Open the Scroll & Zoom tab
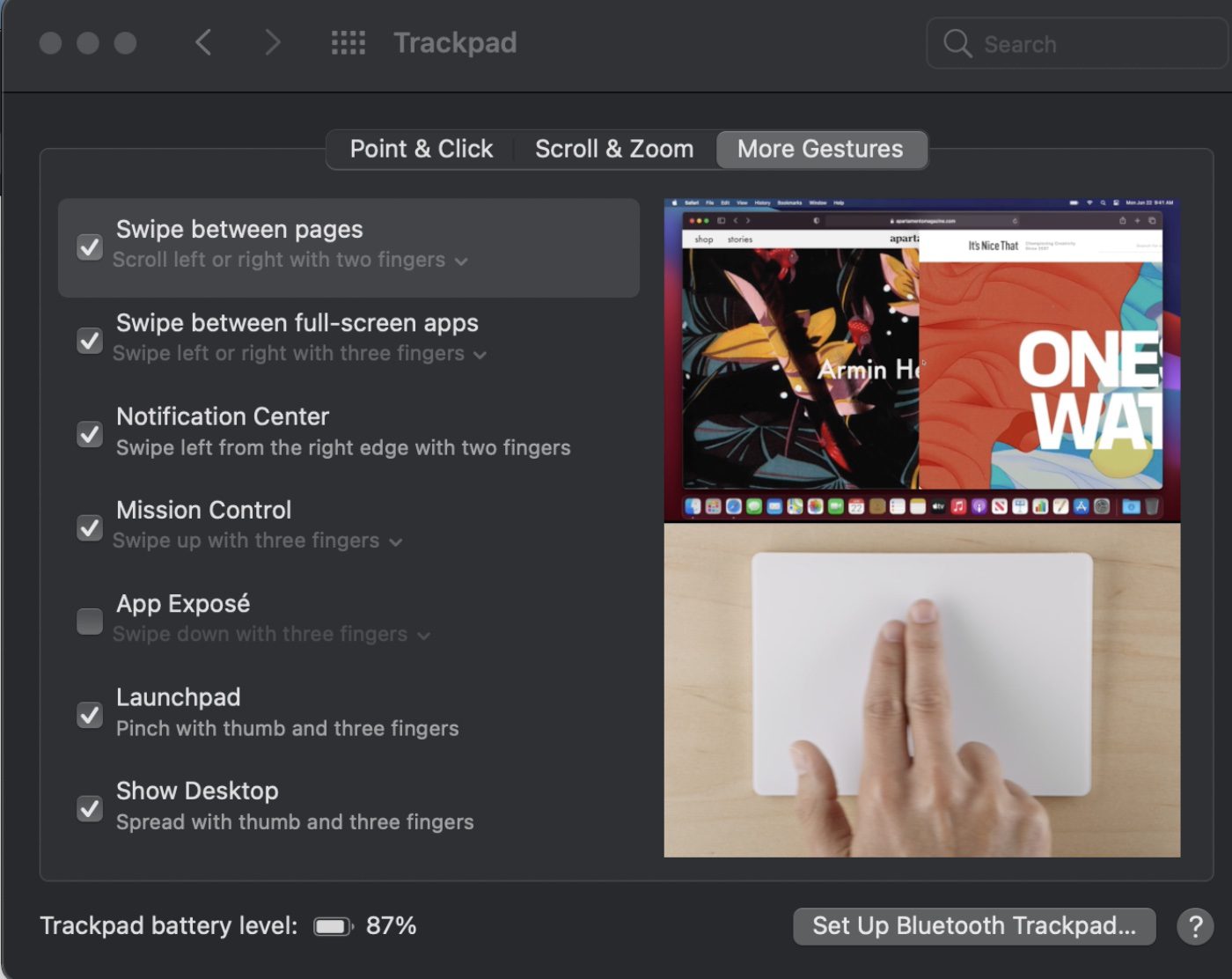The height and width of the screenshot is (979, 1232). tap(614, 150)
